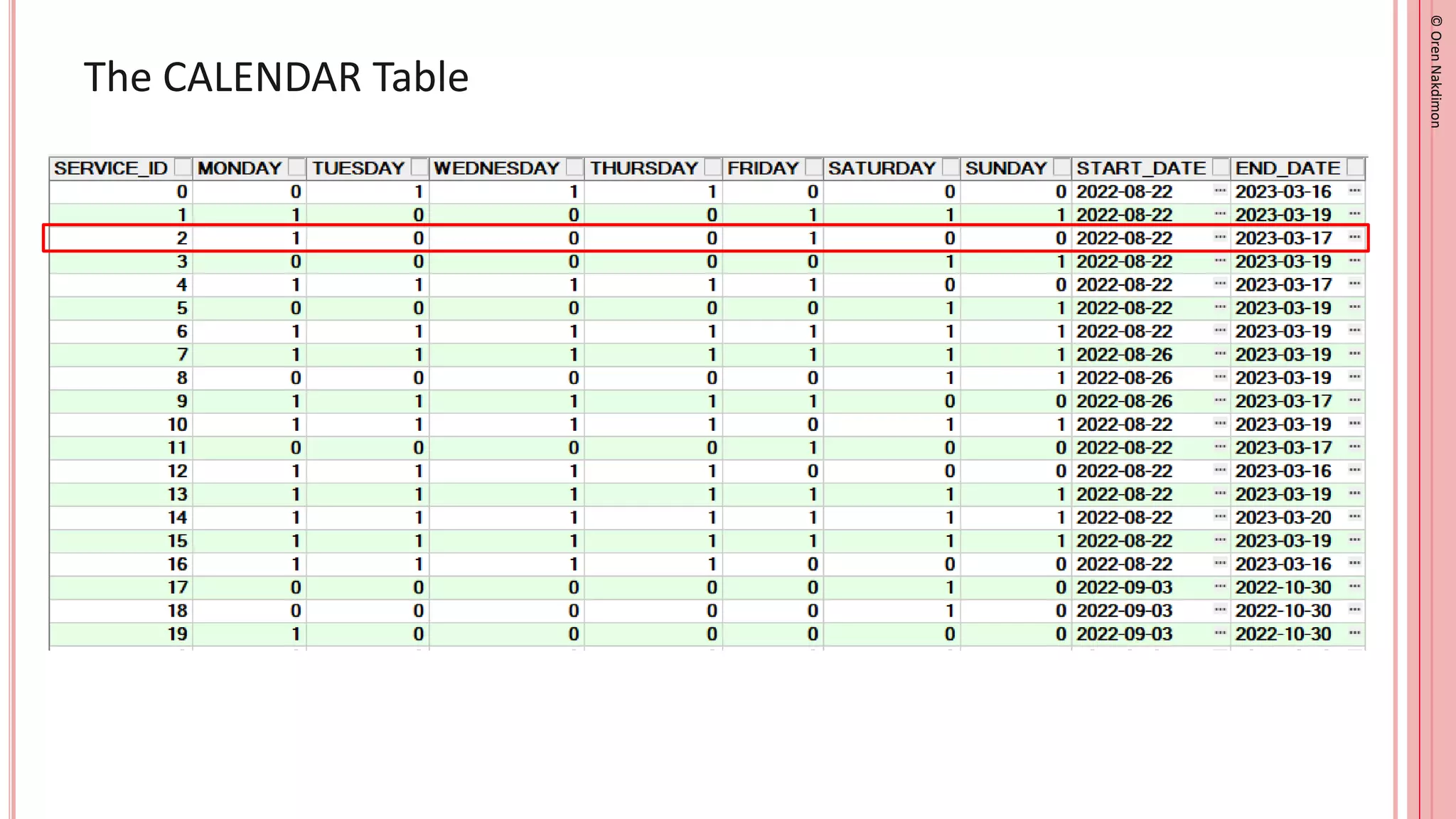Screen dimensions: 1456x819
Task: Click ellipsis button beside end date 2023-03-16 in row 0
Action: click(1354, 191)
